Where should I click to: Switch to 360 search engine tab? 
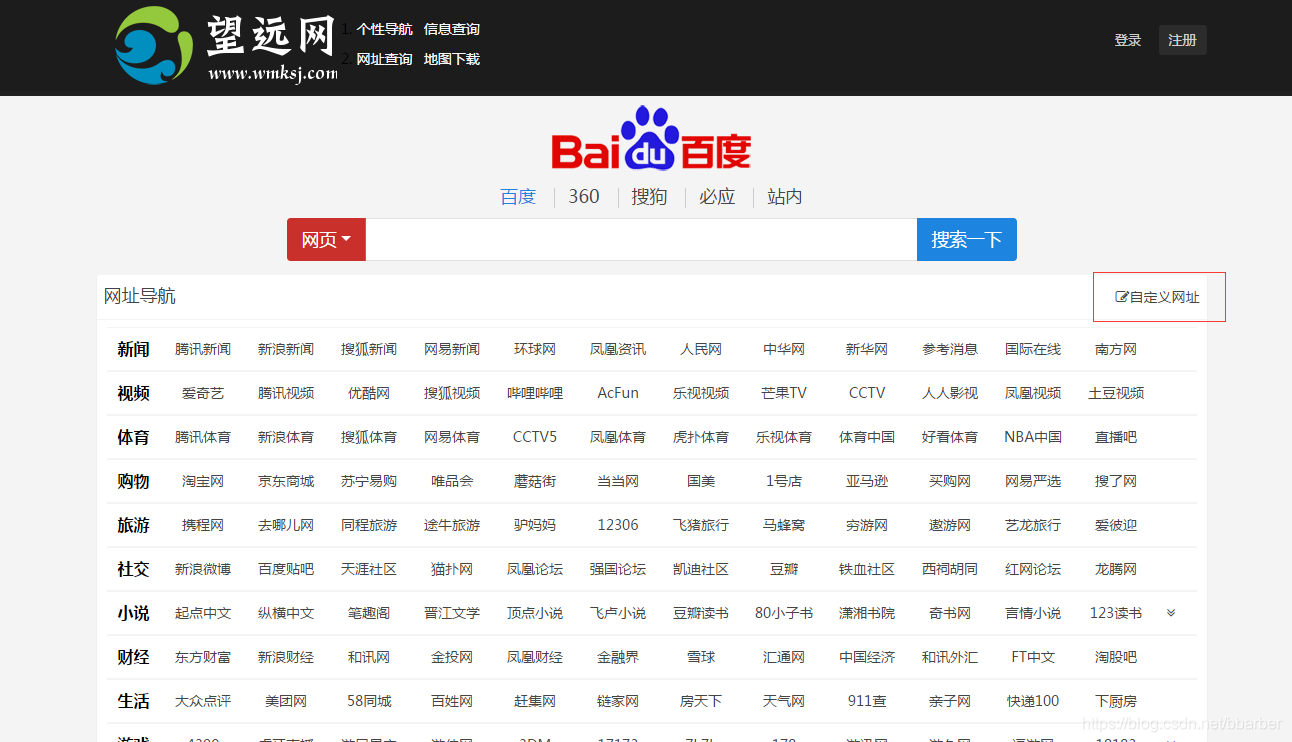point(584,197)
